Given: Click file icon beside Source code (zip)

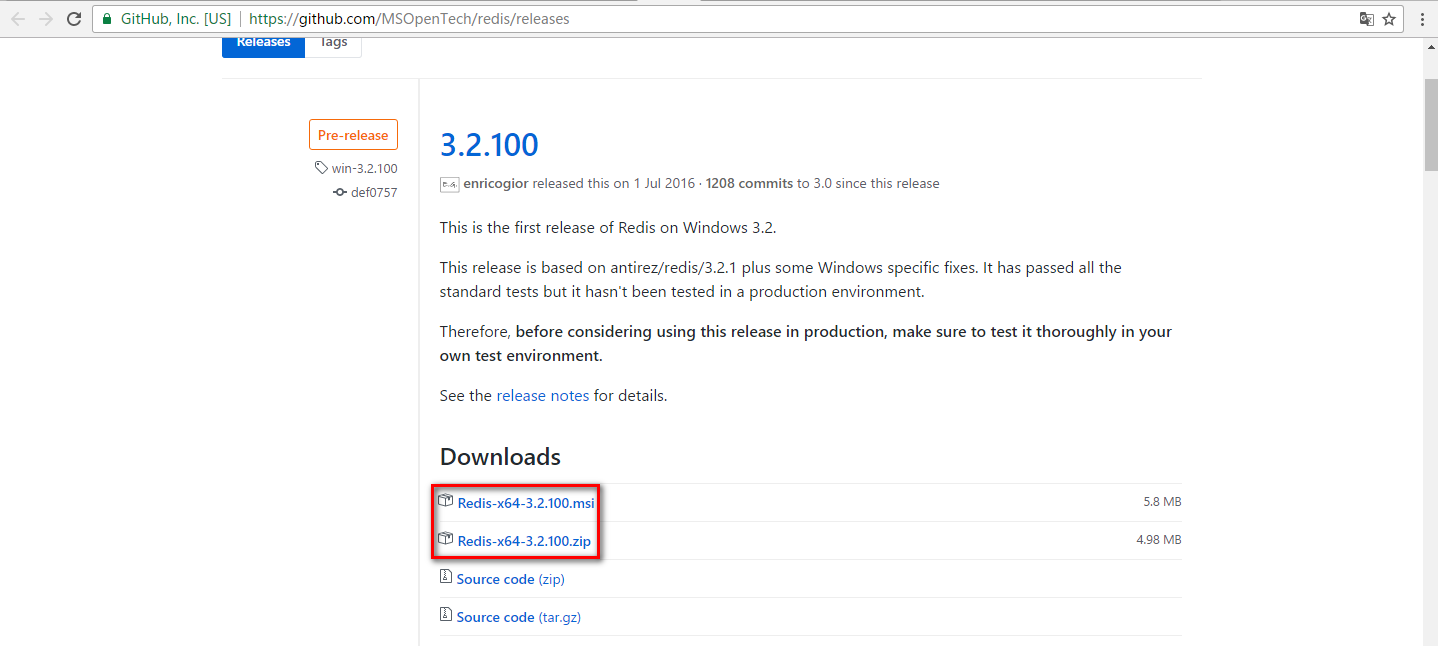Looking at the screenshot, I should pyautogui.click(x=446, y=577).
